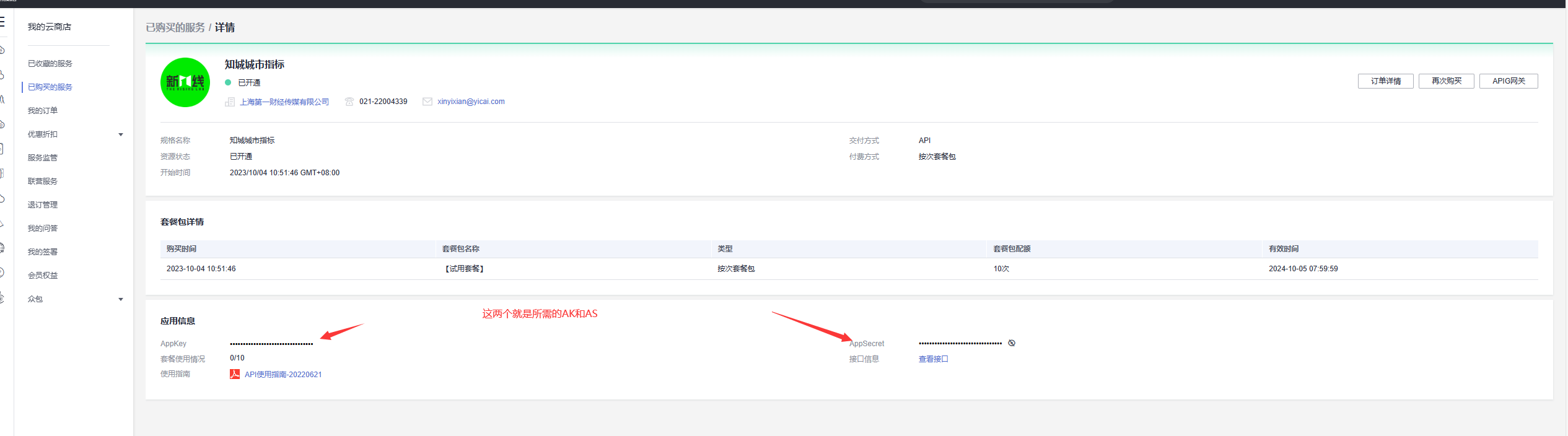Click the building icon before the company name

(230, 102)
